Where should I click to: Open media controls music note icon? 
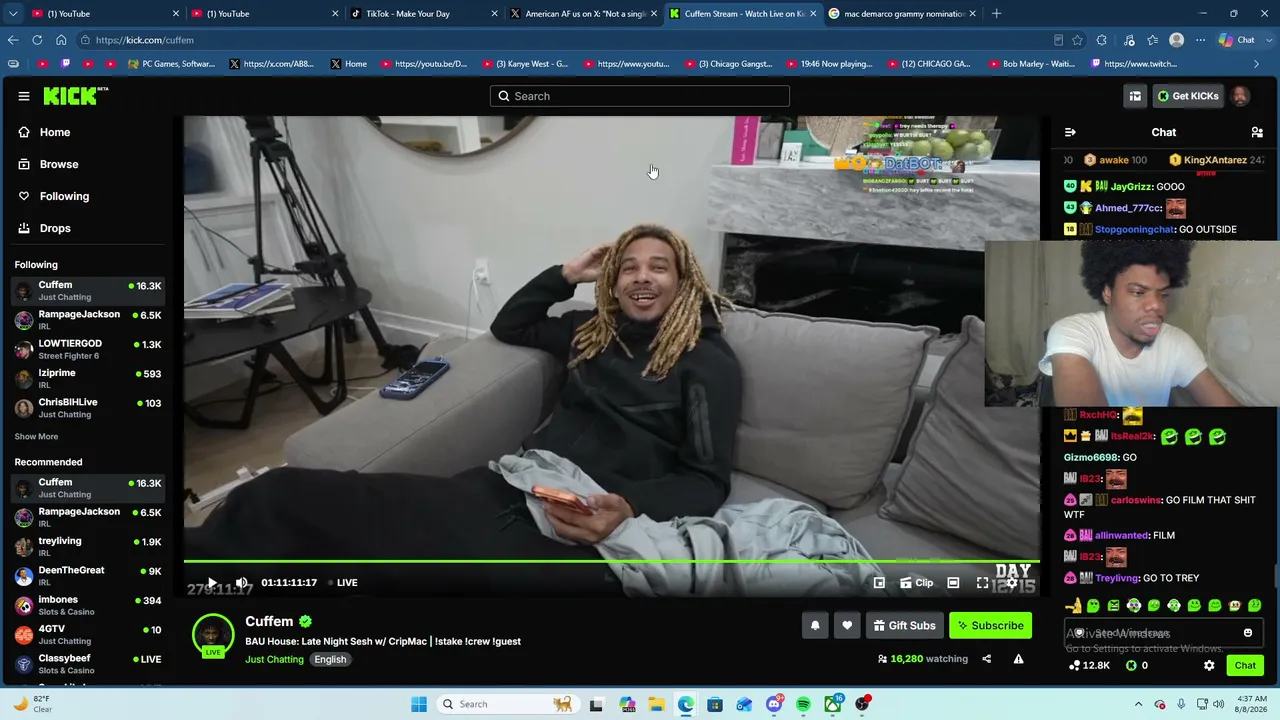coord(1129,40)
